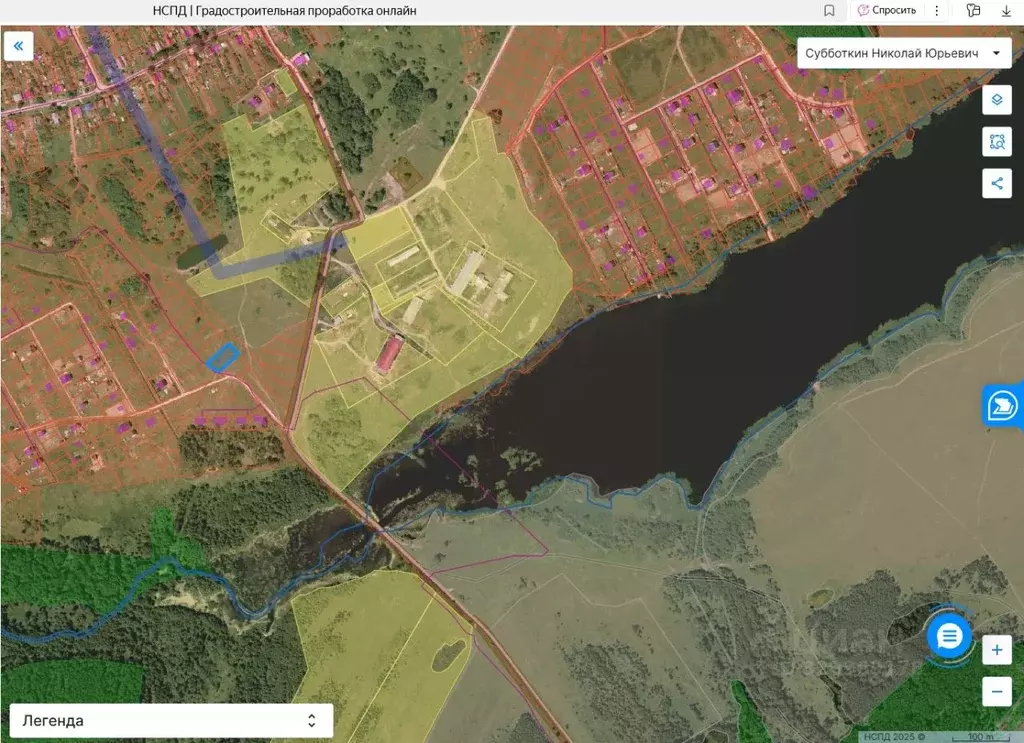1024x743 pixels.
Task: Open the map layers panel
Action: tap(996, 100)
